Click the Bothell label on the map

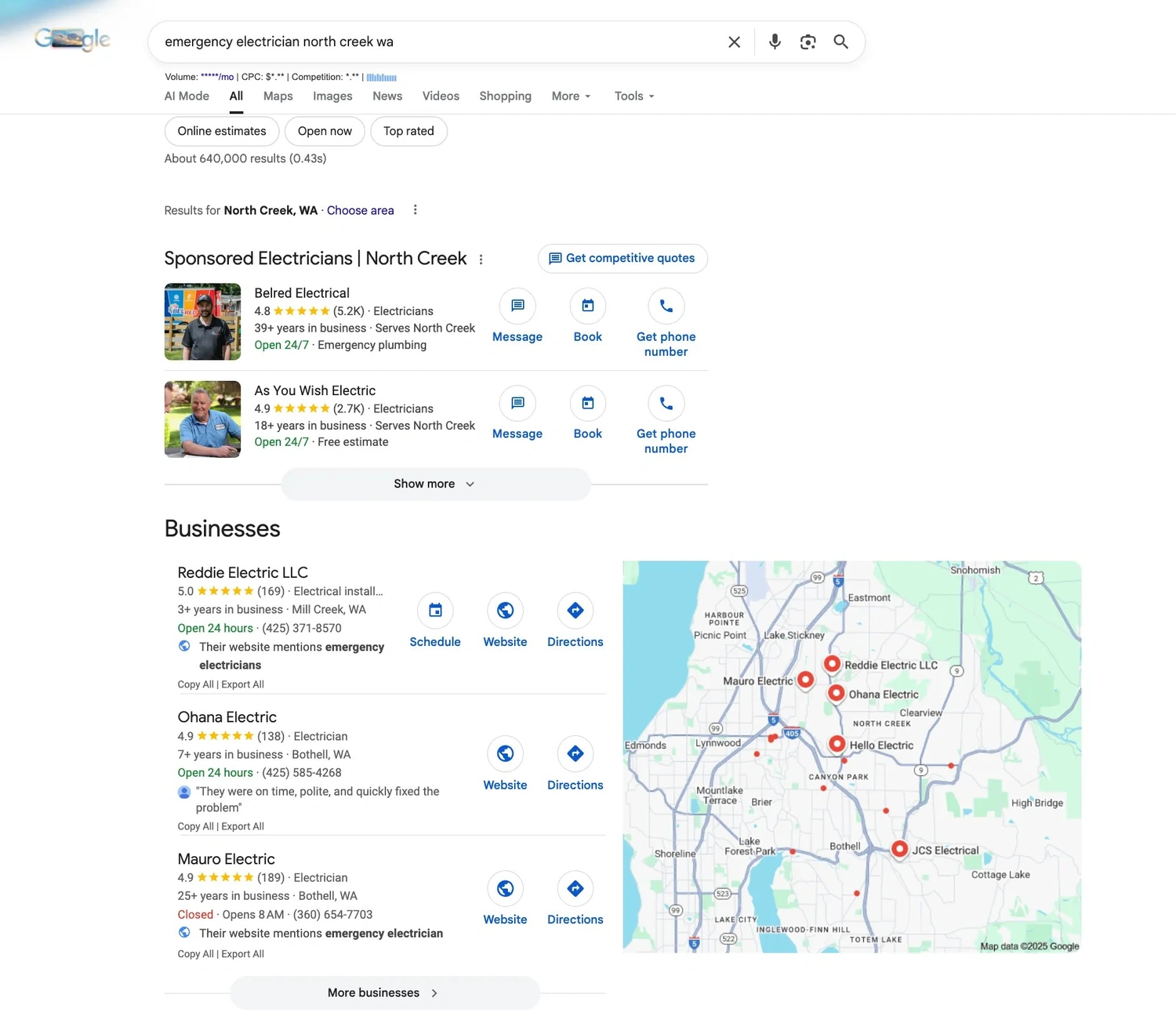(x=845, y=846)
